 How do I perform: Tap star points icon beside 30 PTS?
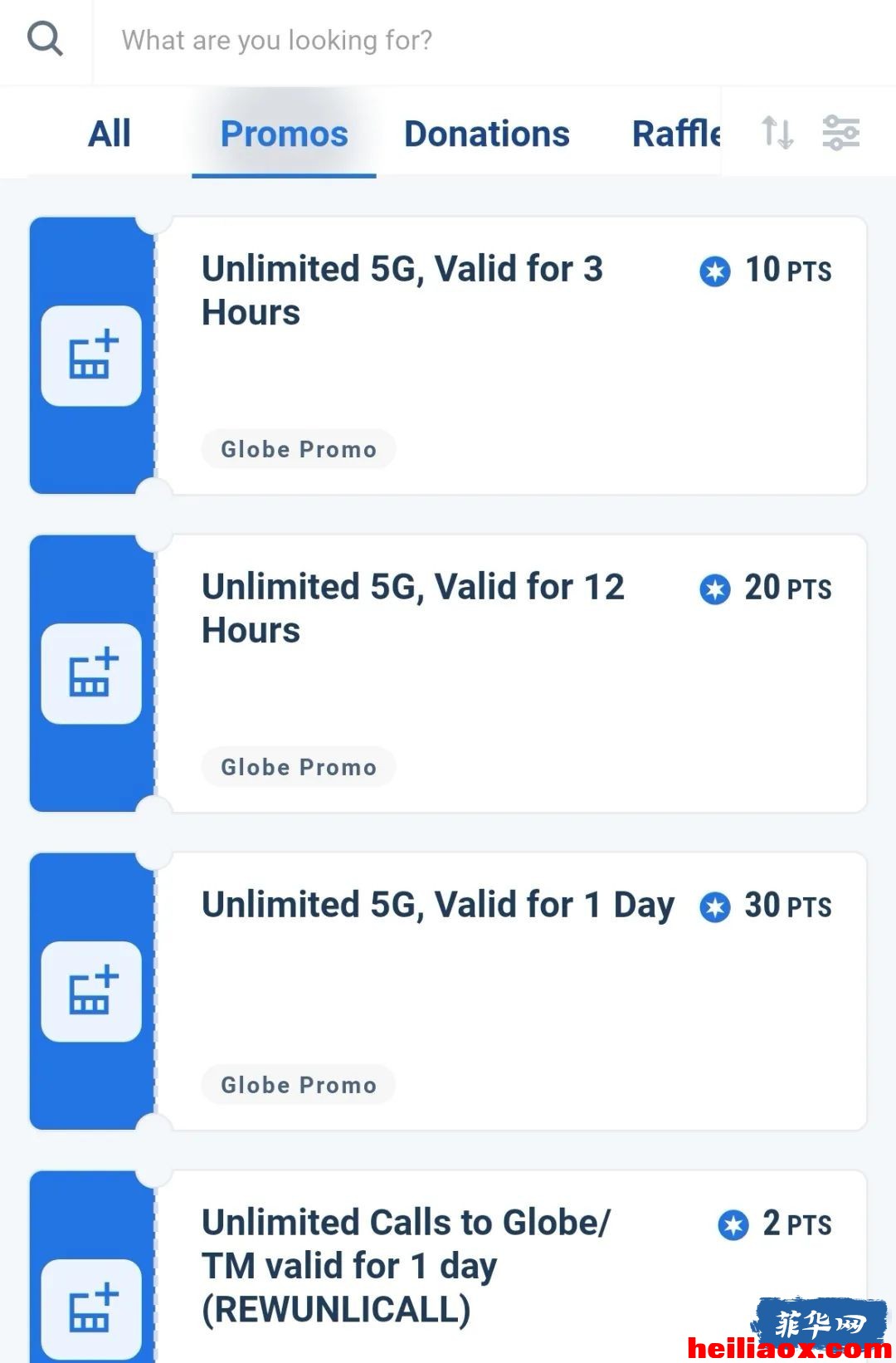(714, 907)
